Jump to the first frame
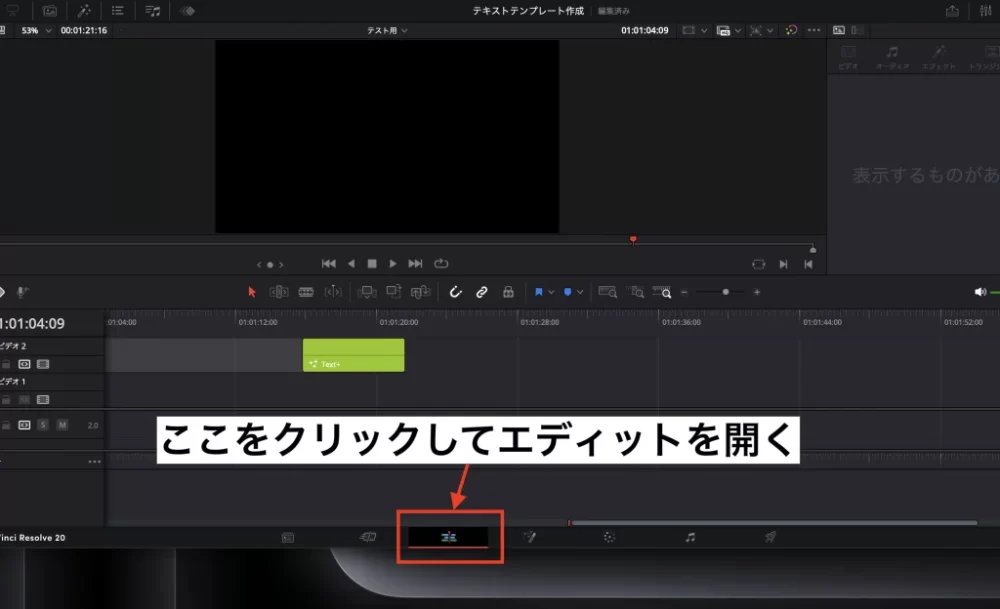 pyautogui.click(x=328, y=264)
